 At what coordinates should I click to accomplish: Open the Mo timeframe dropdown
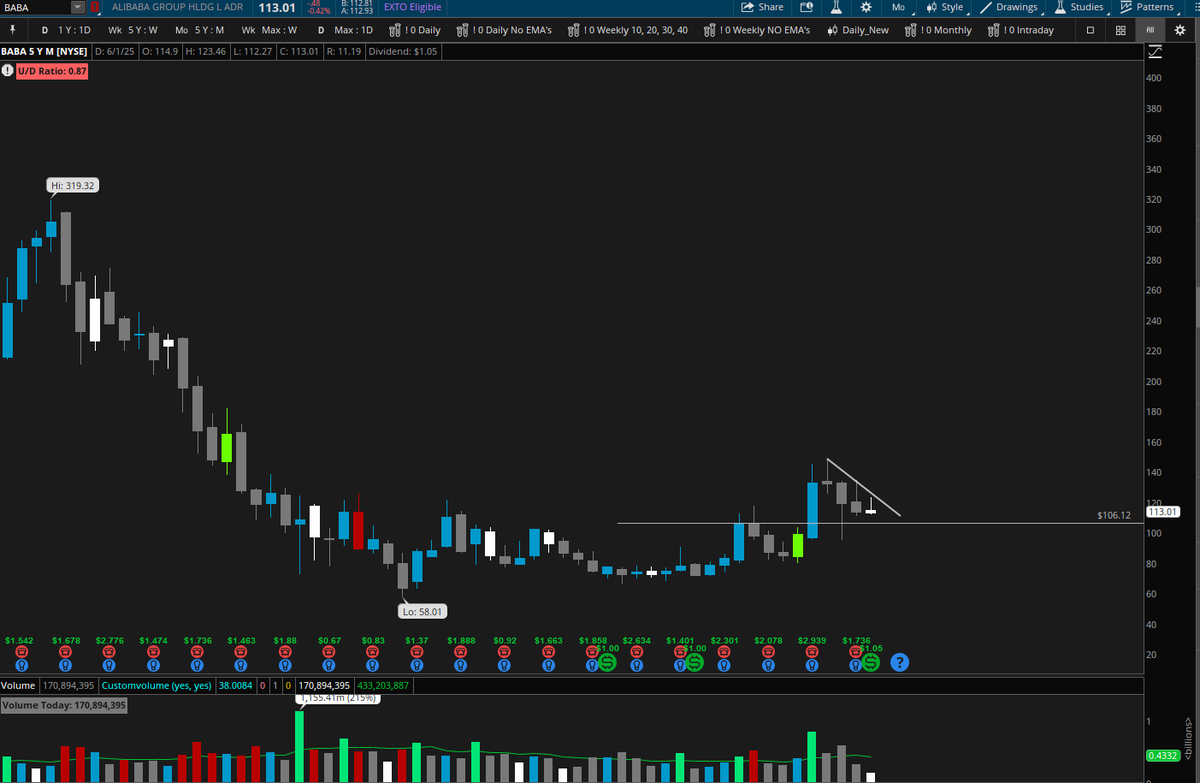pos(898,7)
